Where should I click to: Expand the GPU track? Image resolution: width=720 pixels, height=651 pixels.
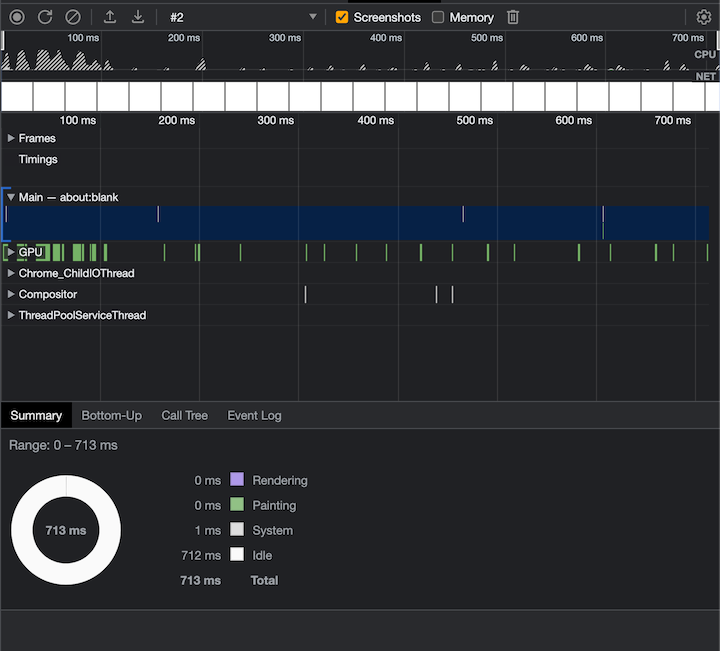tap(11, 252)
